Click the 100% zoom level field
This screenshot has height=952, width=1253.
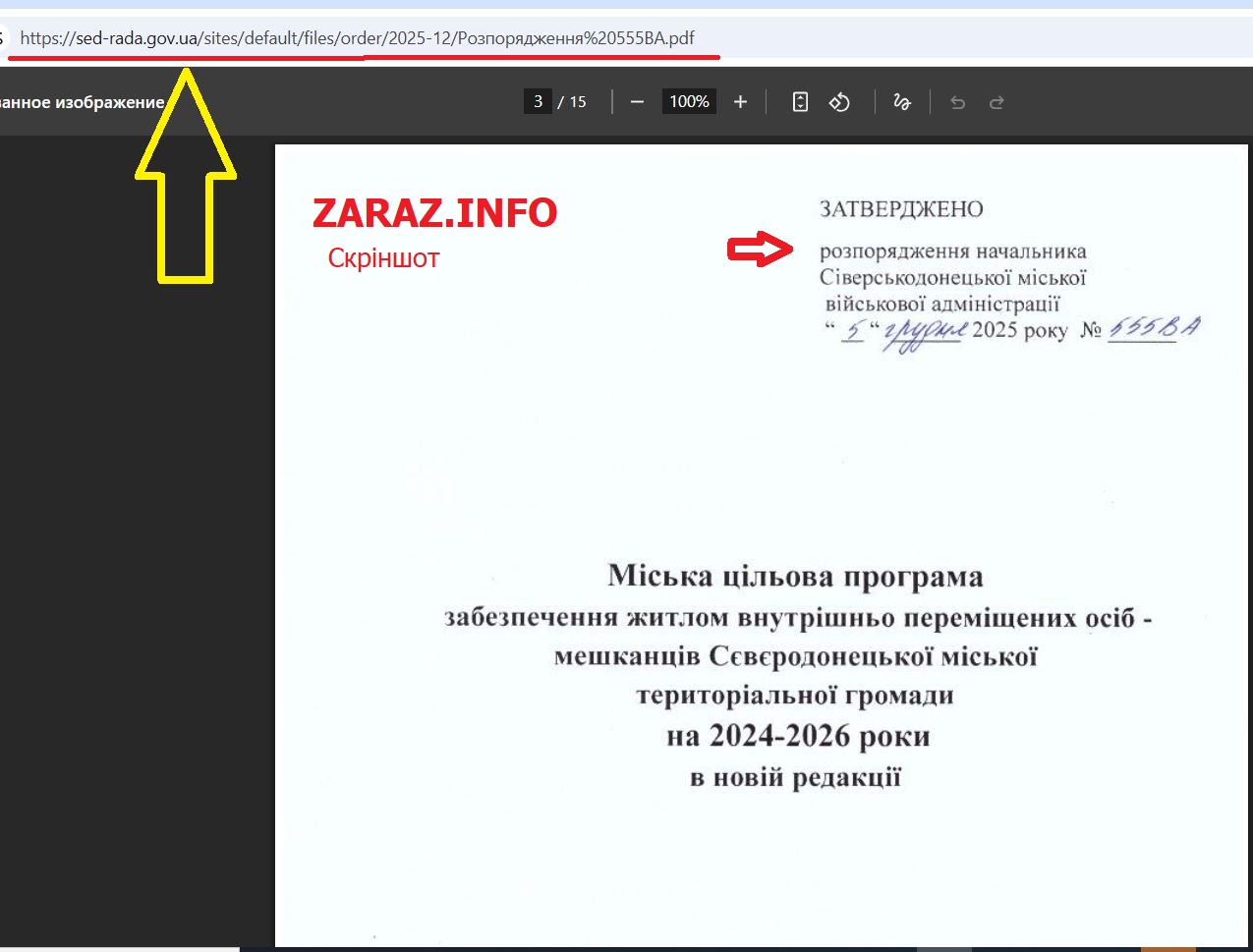click(689, 102)
